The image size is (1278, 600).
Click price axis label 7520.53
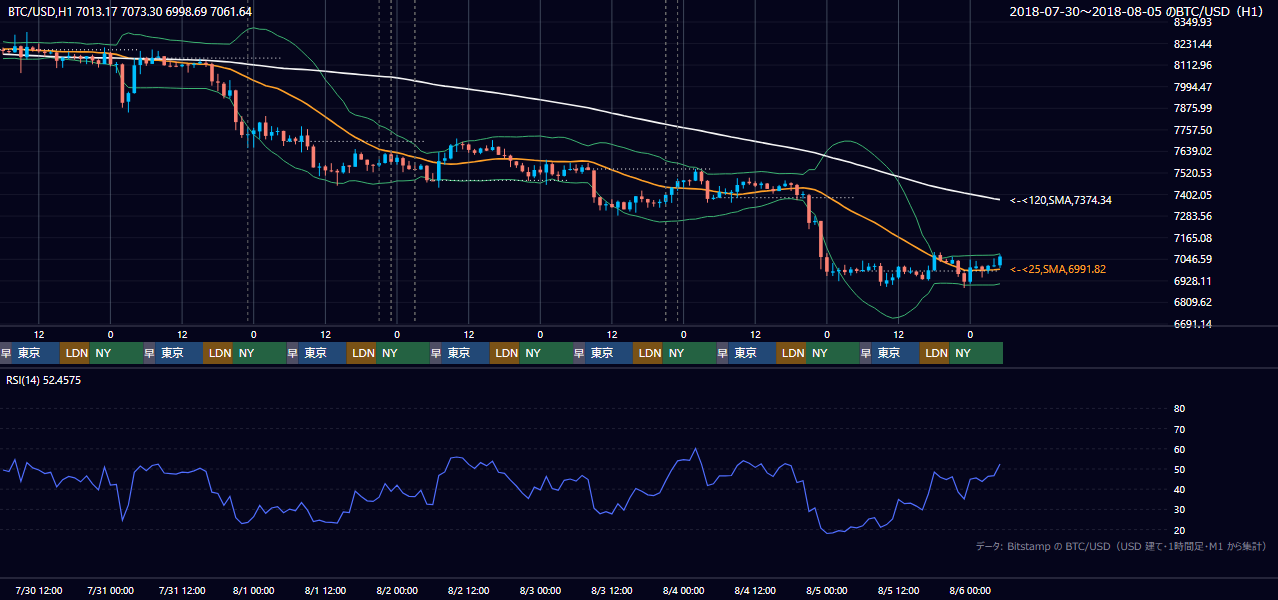pyautogui.click(x=1193, y=173)
